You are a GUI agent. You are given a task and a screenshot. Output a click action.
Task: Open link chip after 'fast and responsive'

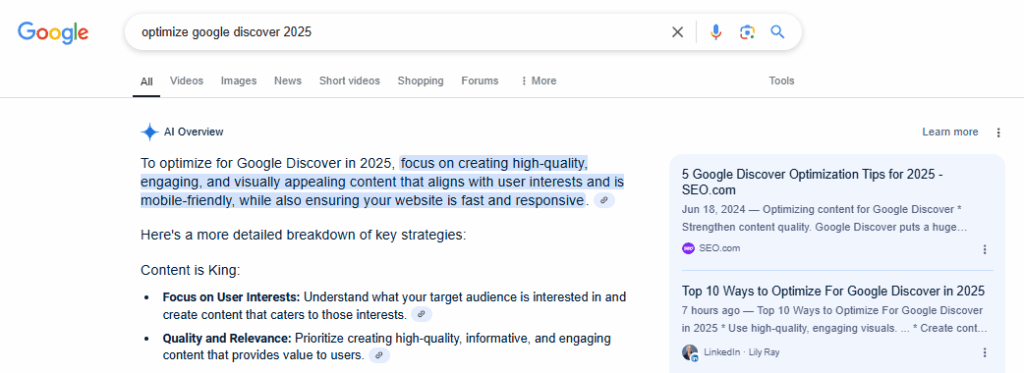click(604, 201)
